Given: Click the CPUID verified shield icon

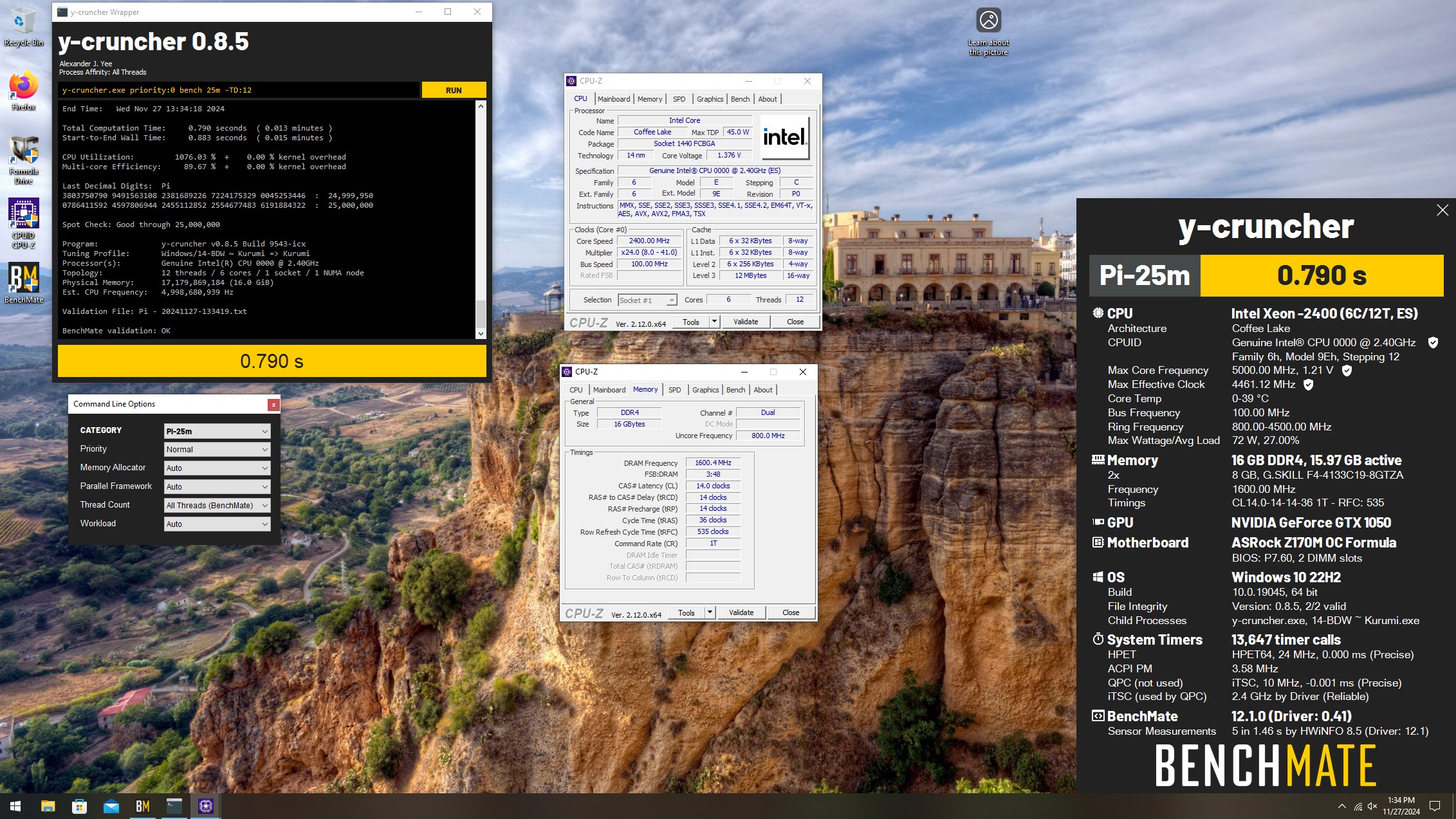Looking at the screenshot, I should point(1433,342).
